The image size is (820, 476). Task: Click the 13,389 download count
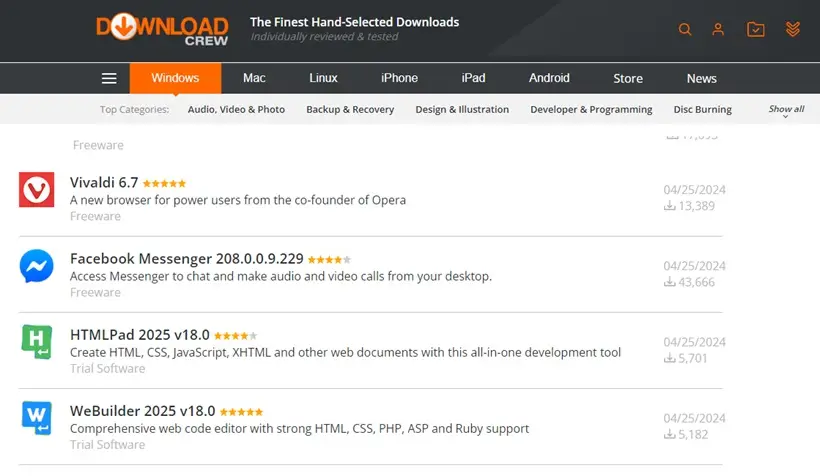(697, 206)
